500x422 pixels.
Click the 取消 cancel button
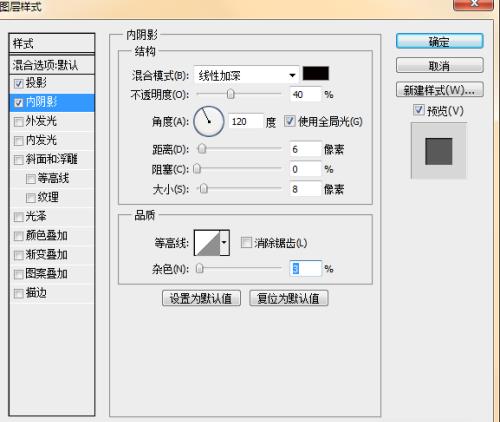[x=440, y=65]
